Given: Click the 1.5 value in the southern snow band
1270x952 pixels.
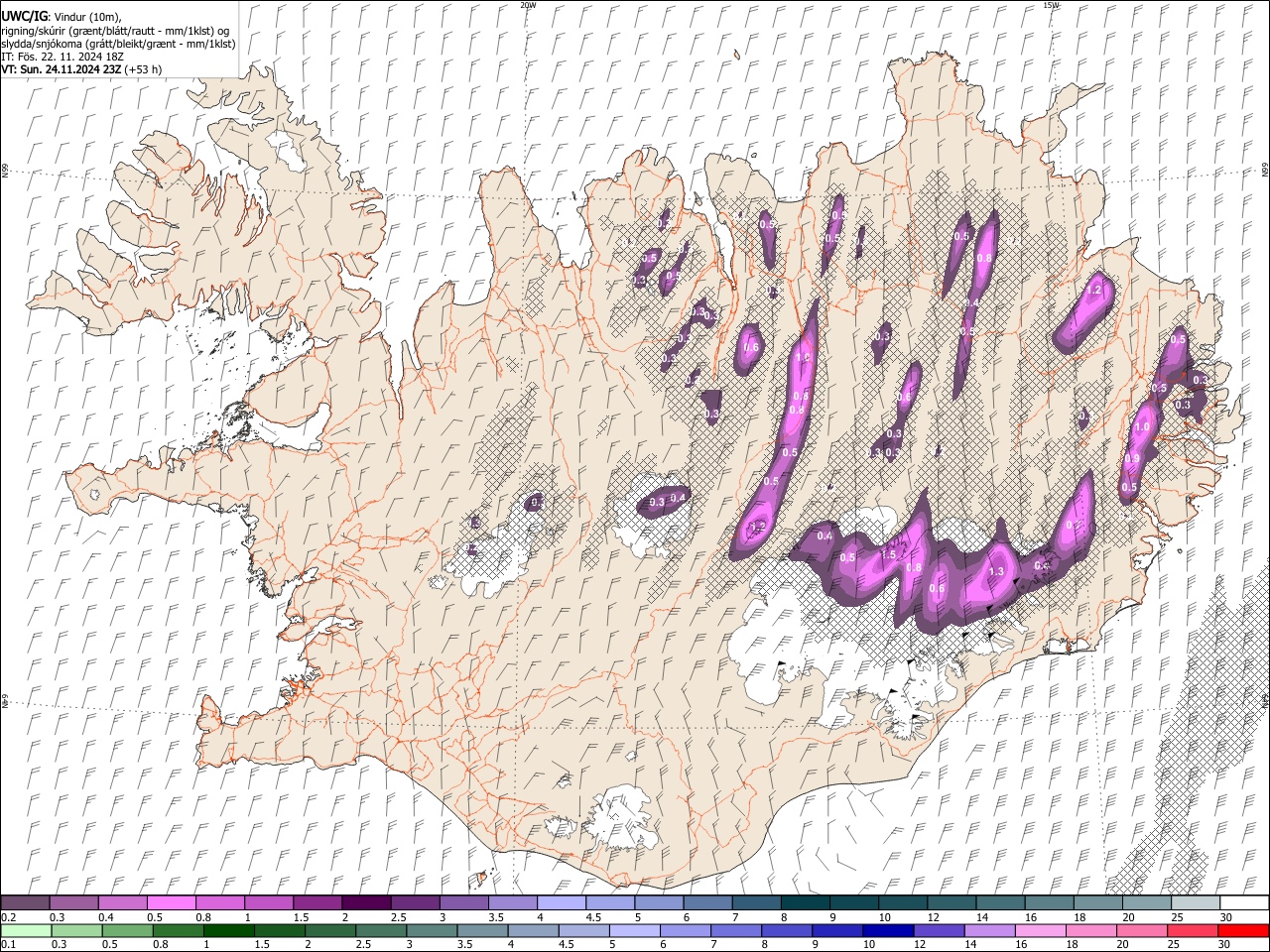Looking at the screenshot, I should click(x=889, y=555).
